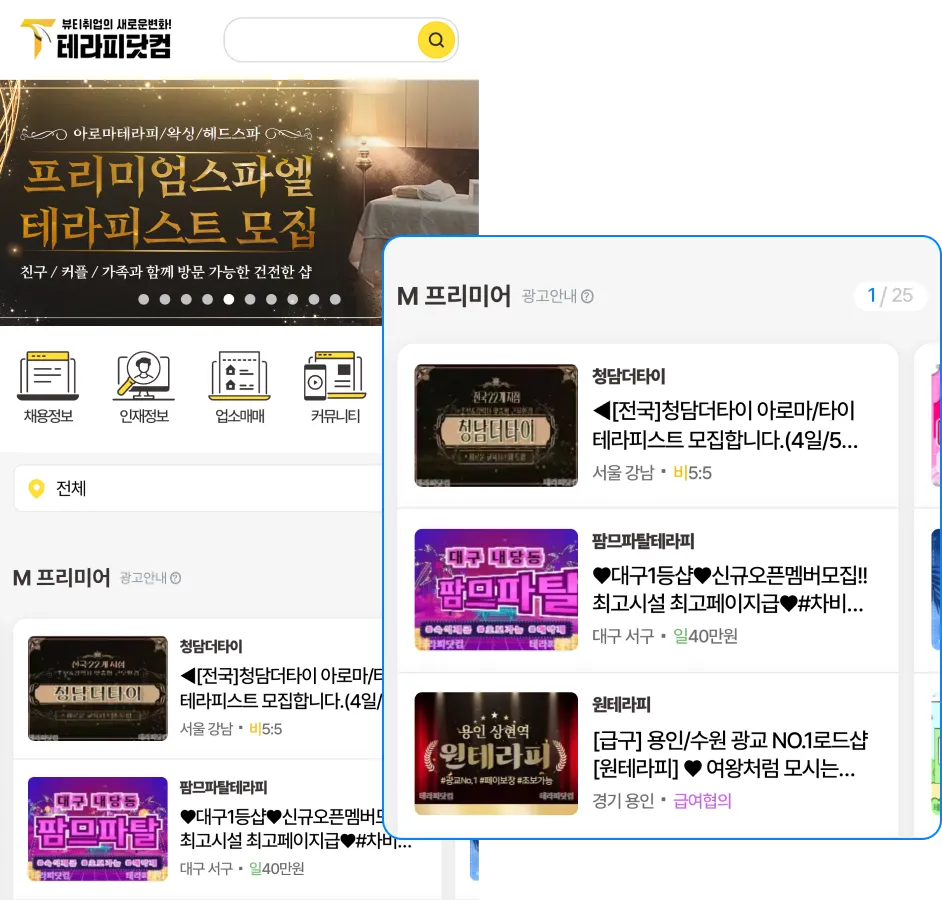Click 서울 강남 location in left list
Viewport: 942px width, 900px height.
pos(206,729)
